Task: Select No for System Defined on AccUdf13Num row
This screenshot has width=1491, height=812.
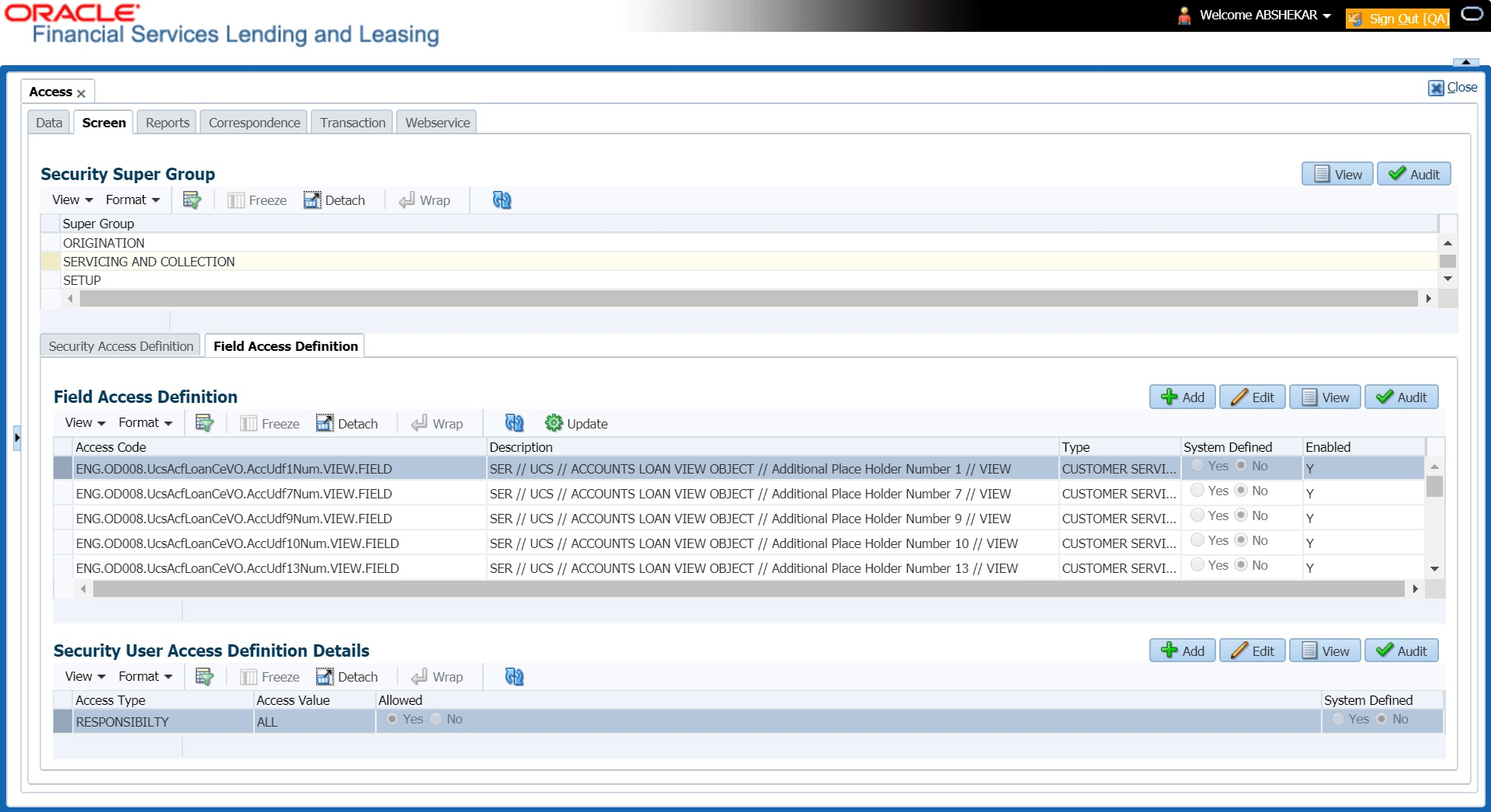Action: [x=1241, y=565]
